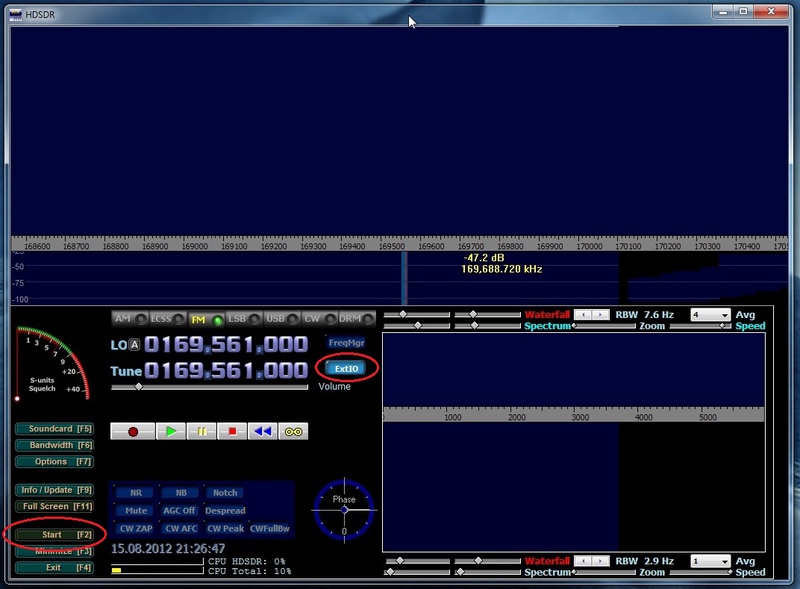Open the FreqMgr frequency manager

pos(346,342)
